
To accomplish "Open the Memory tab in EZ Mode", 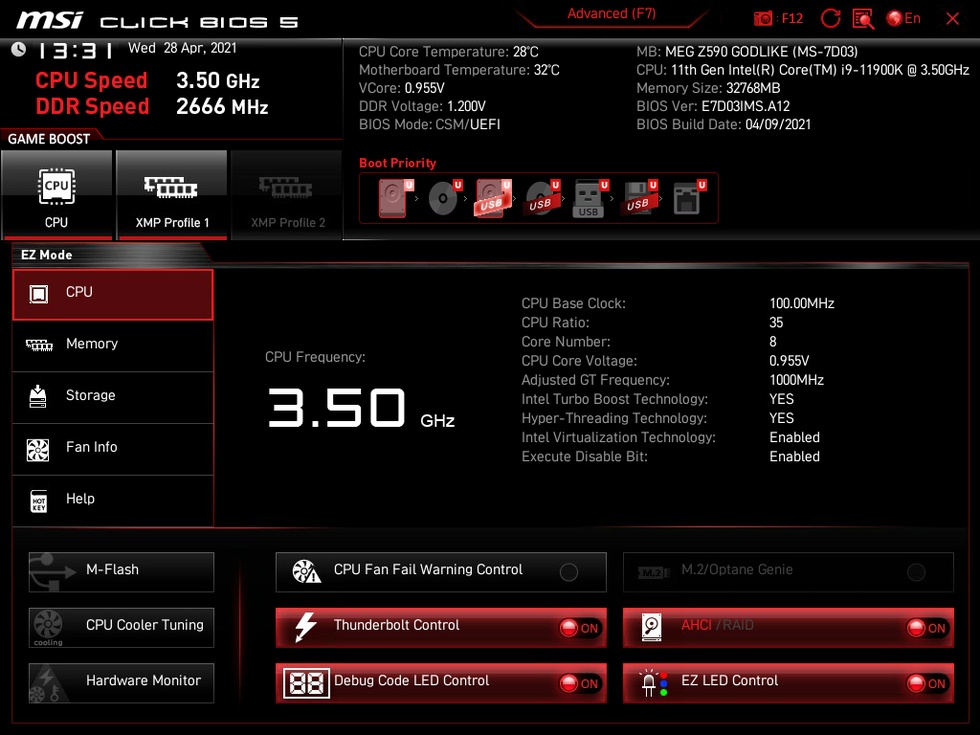I will [112, 345].
